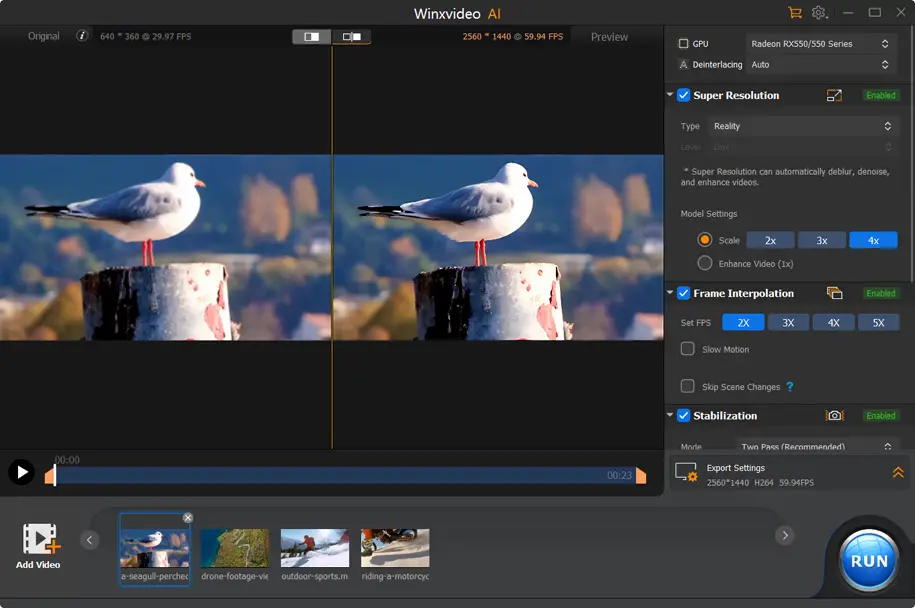Switch to split compare preview layout
The height and width of the screenshot is (608, 915).
[x=352, y=37]
